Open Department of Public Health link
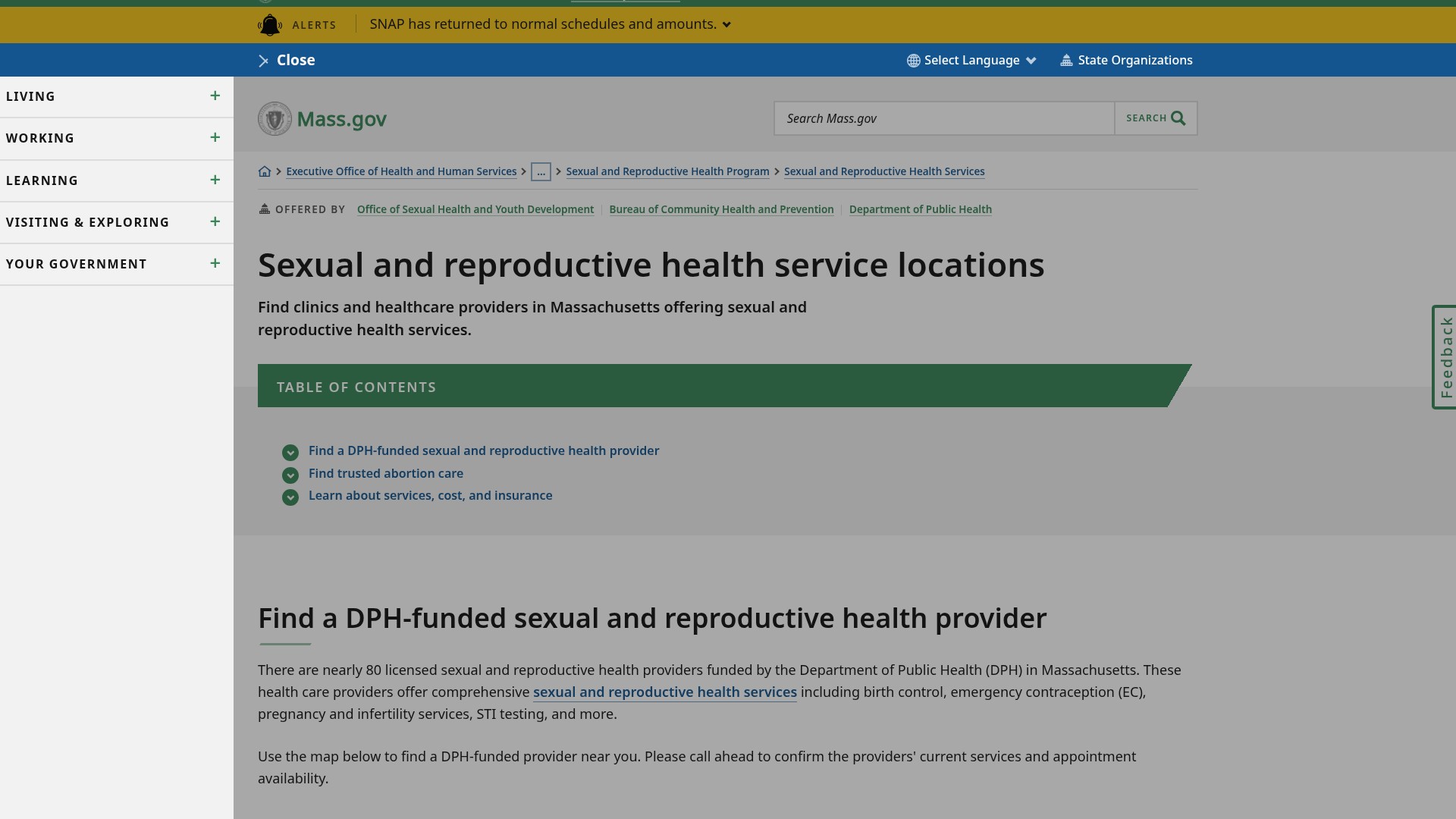 (x=921, y=209)
